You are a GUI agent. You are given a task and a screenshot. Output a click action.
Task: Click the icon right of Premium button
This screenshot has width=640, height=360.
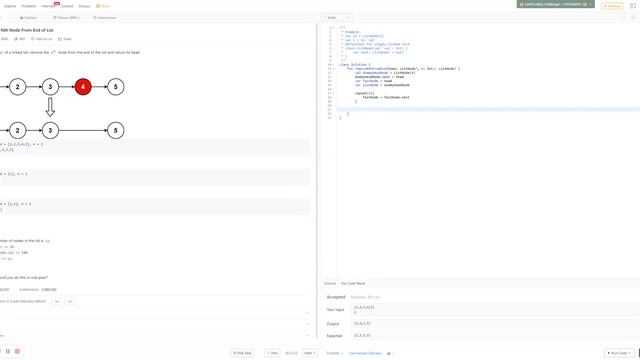click(633, 6)
